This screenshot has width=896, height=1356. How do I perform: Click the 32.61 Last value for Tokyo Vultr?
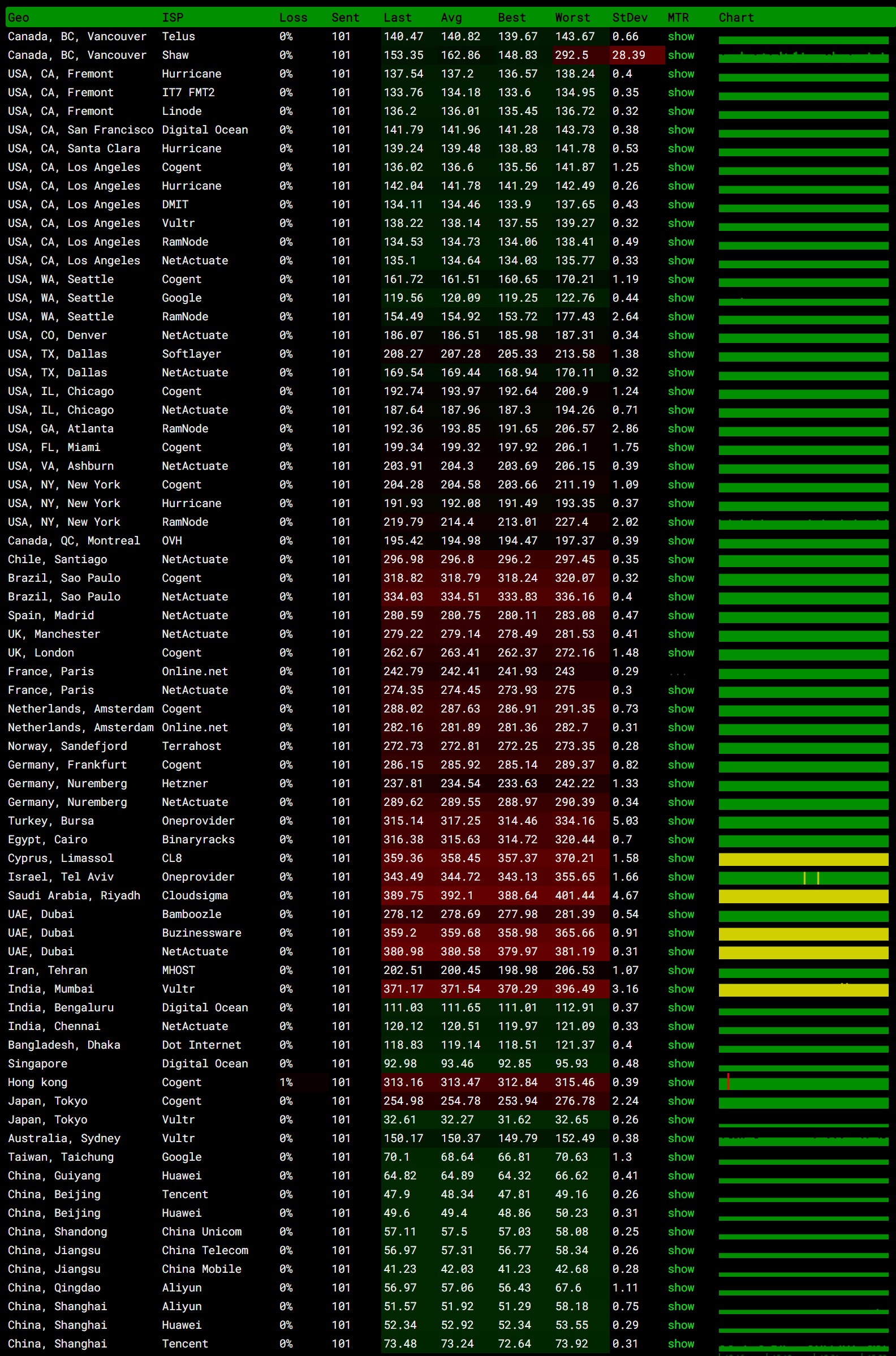400,1120
